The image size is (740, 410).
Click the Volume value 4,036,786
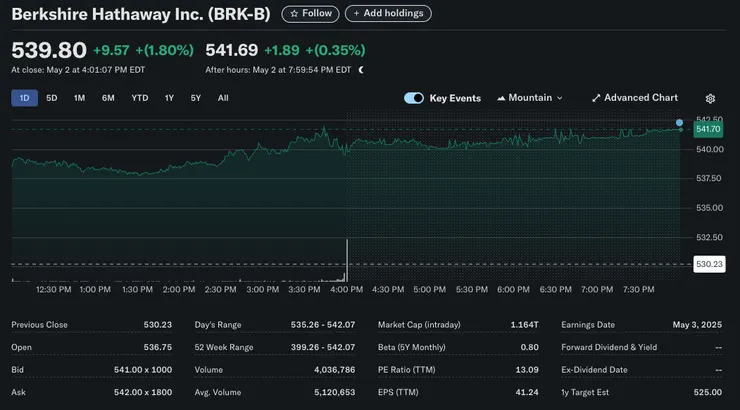[335, 370]
